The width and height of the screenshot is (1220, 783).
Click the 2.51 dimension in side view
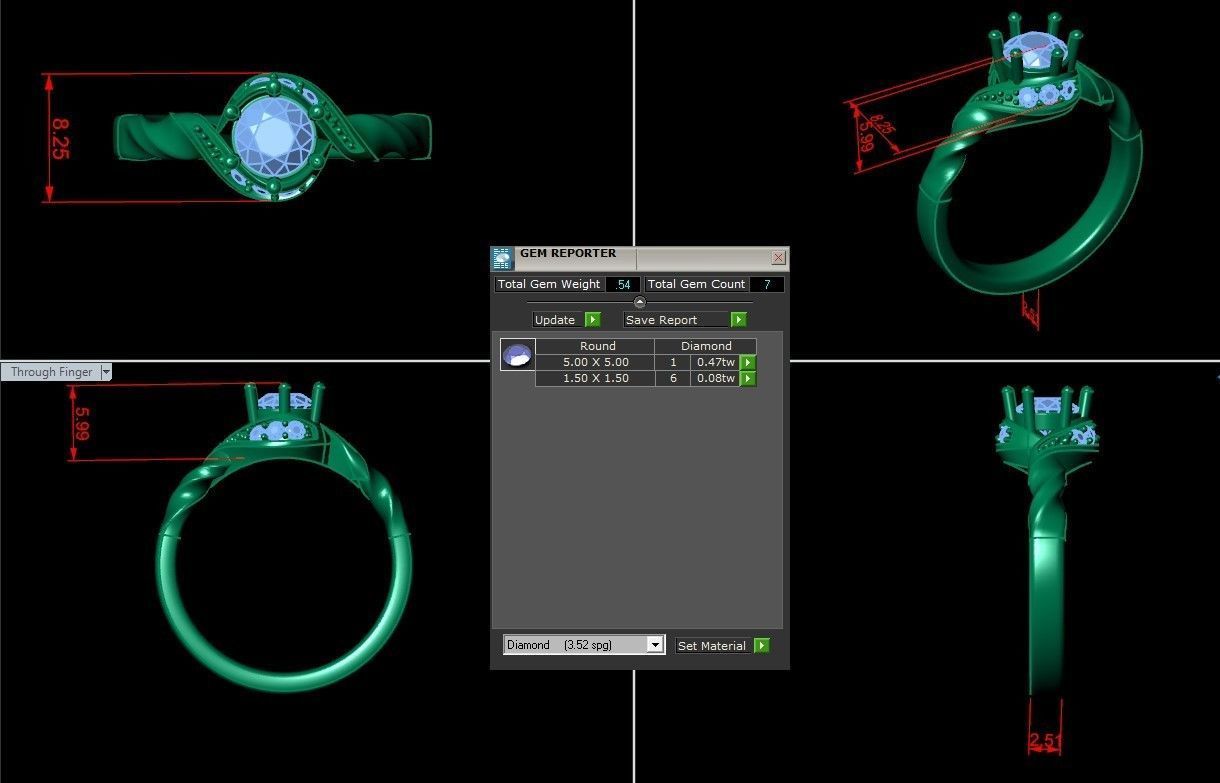coord(1045,742)
